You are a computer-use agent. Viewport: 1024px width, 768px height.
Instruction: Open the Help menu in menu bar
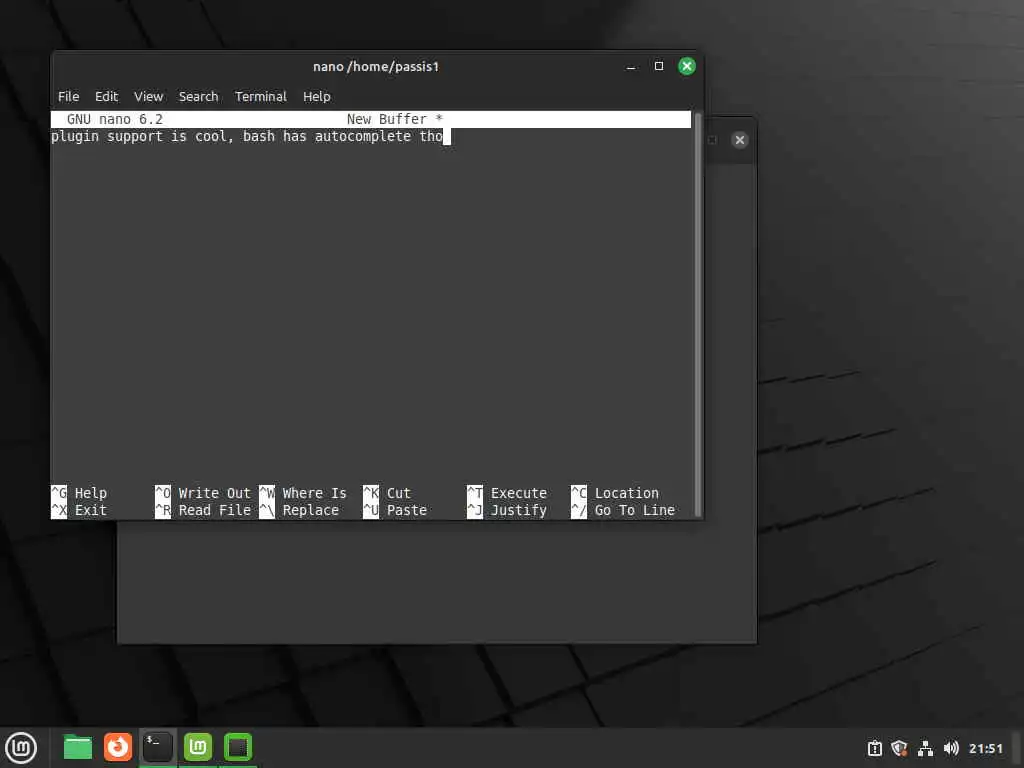click(x=317, y=97)
